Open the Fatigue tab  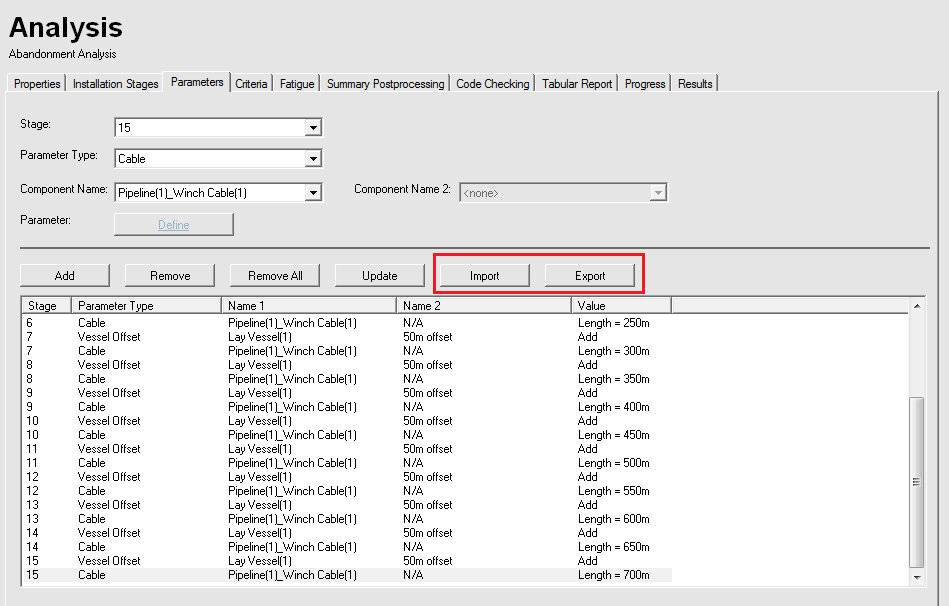point(297,84)
